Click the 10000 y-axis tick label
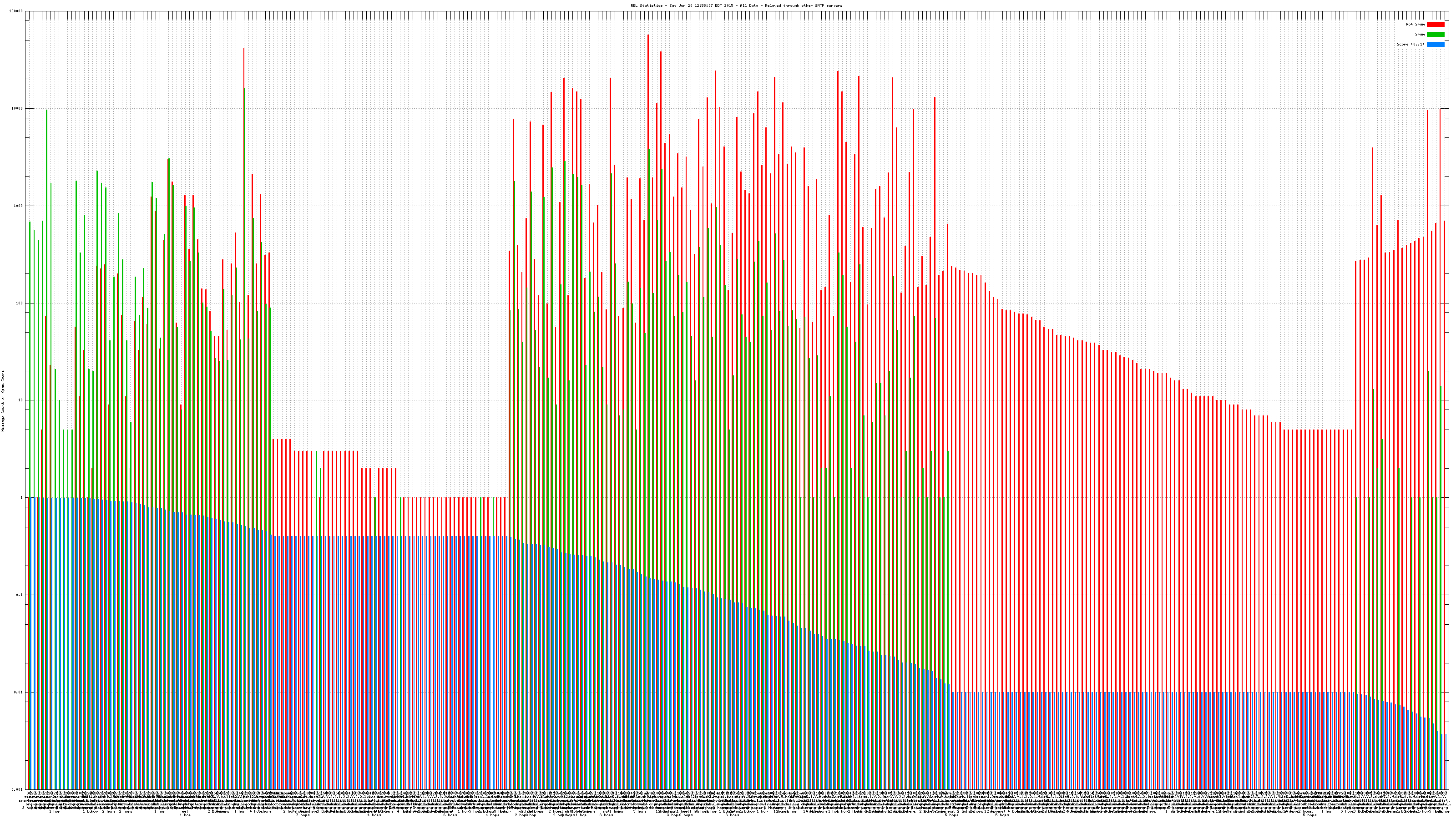This screenshot has height=819, width=1456. point(18,109)
